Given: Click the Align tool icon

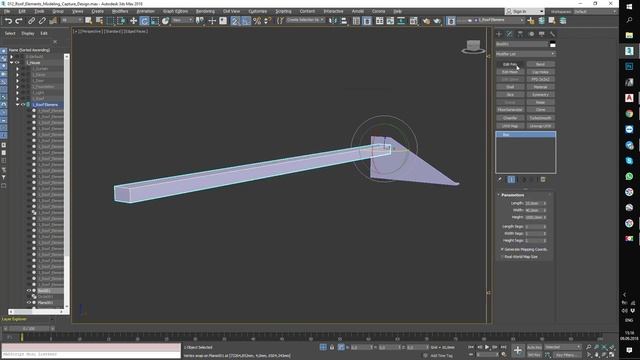Looking at the screenshot, I should (344, 20).
